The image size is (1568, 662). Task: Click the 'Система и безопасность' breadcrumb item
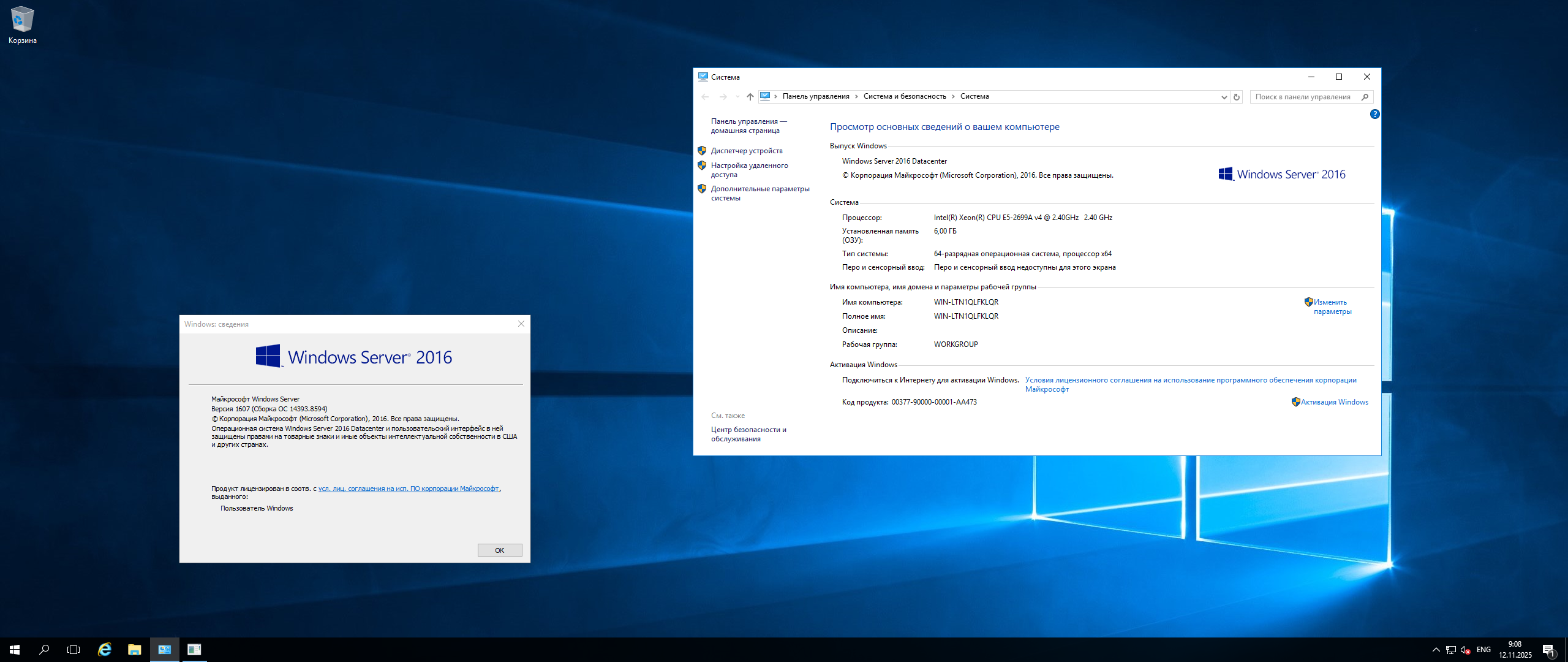click(904, 96)
